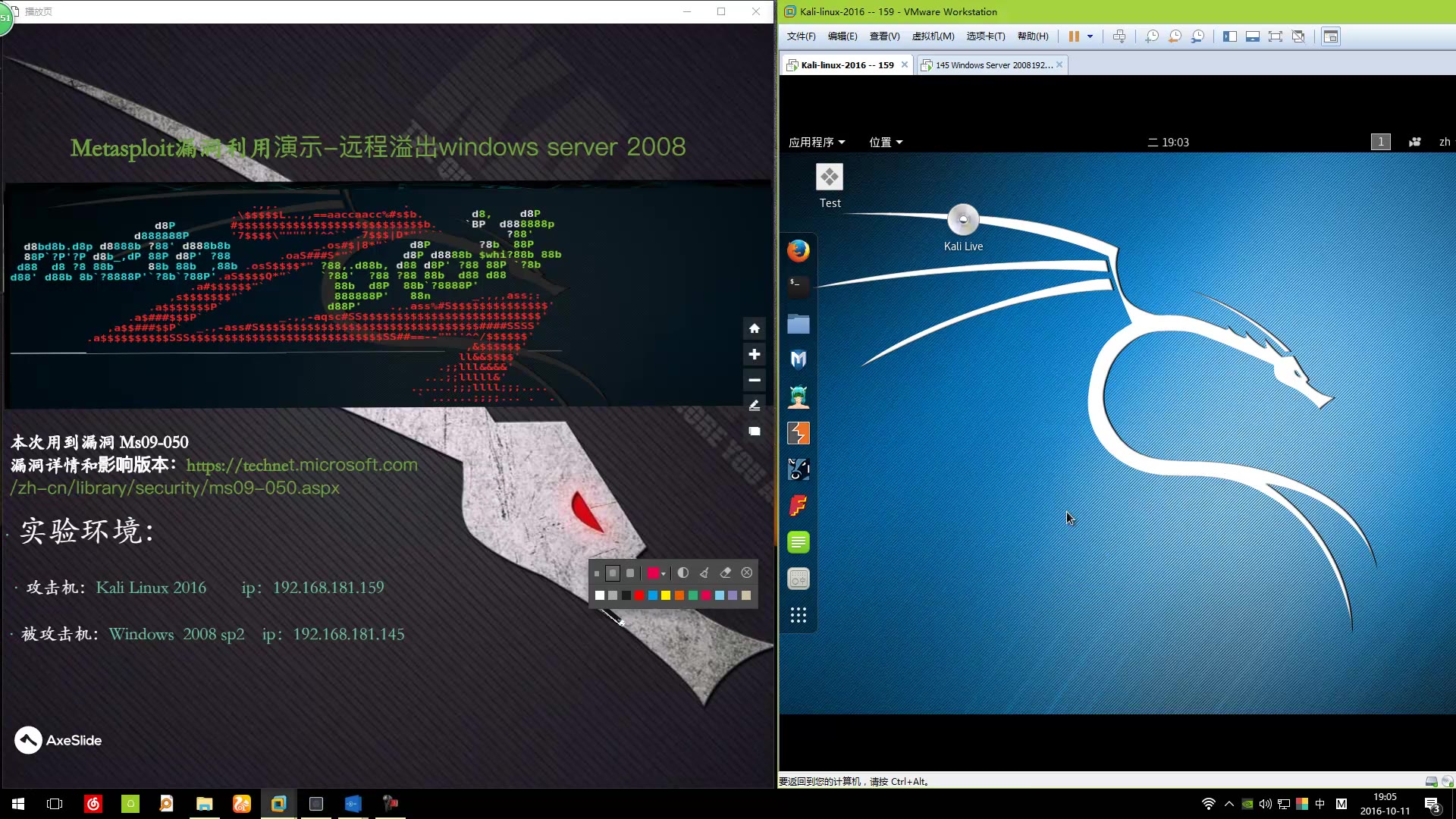Toggle the VMware library sidebar view
The width and height of the screenshot is (1456, 819).
click(x=1230, y=36)
